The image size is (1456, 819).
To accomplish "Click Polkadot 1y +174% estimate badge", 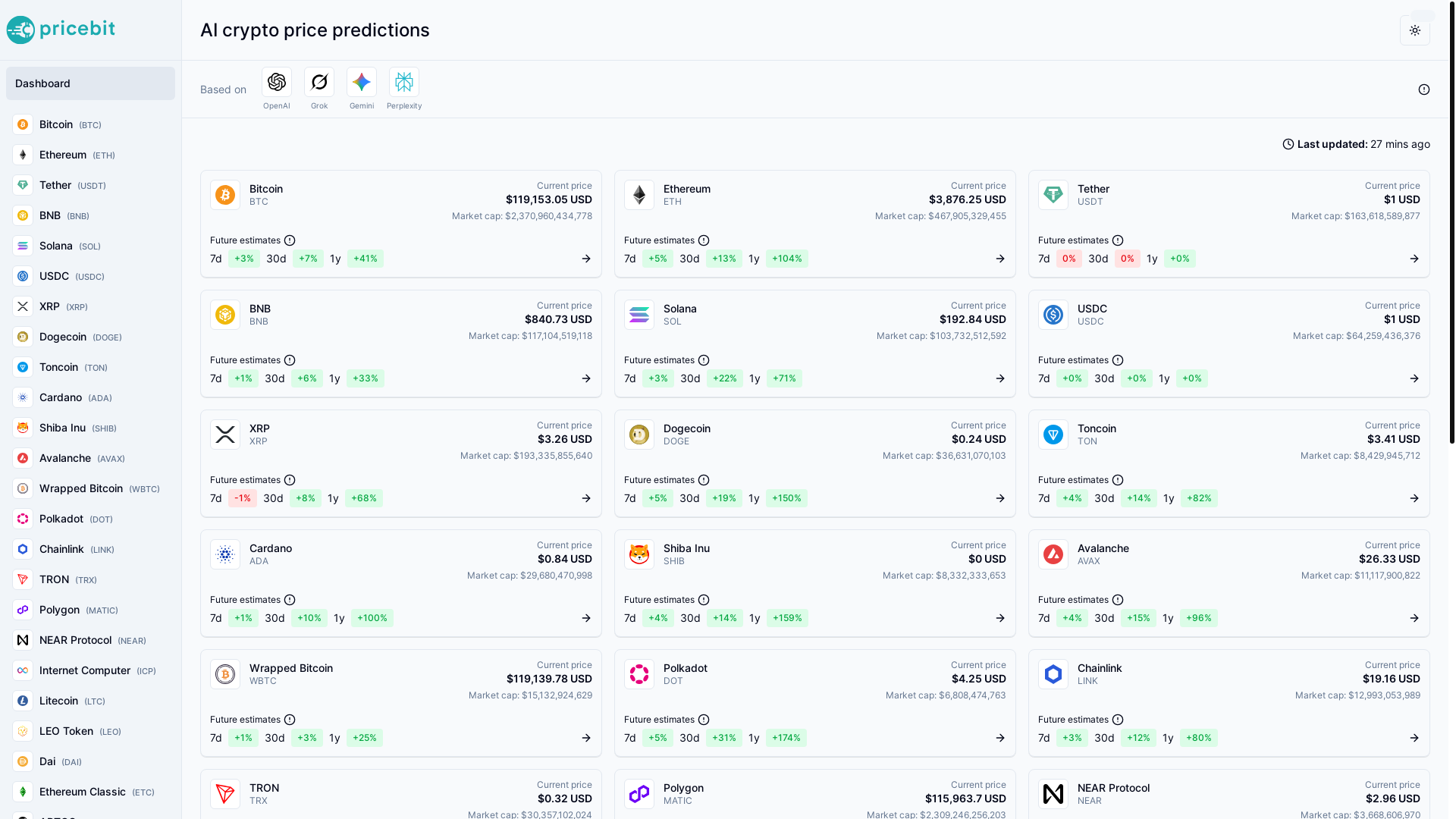I will pyautogui.click(x=786, y=738).
